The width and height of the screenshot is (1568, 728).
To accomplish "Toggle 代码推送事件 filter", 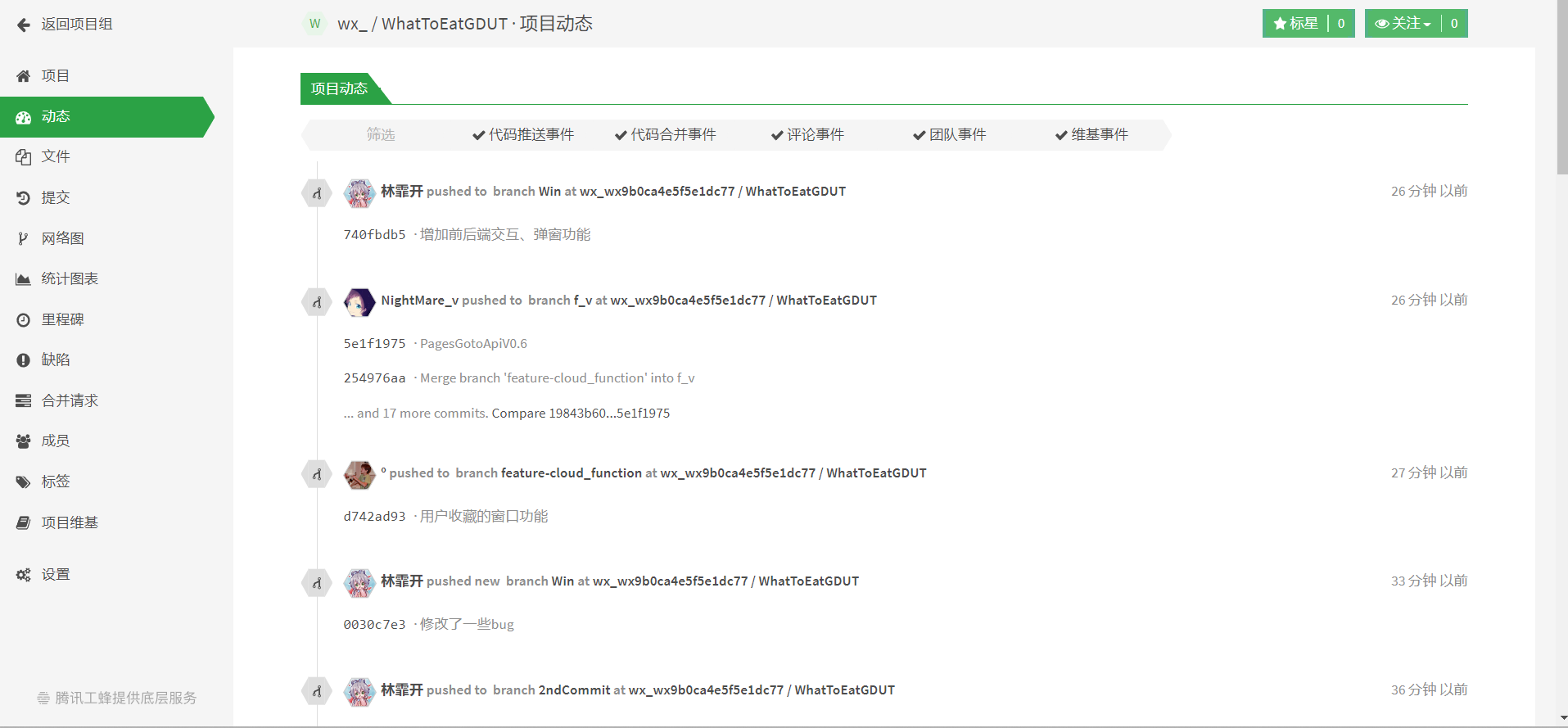I will click(523, 135).
